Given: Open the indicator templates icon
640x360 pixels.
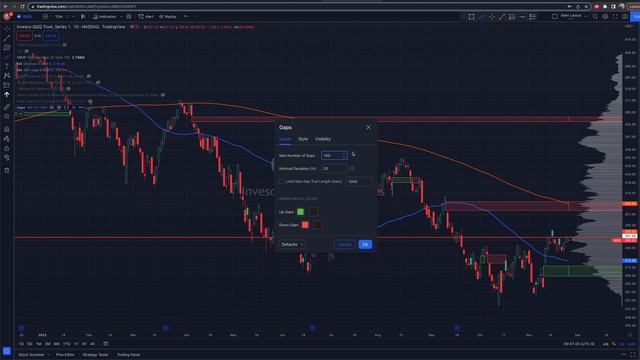Looking at the screenshot, I should click(129, 17).
